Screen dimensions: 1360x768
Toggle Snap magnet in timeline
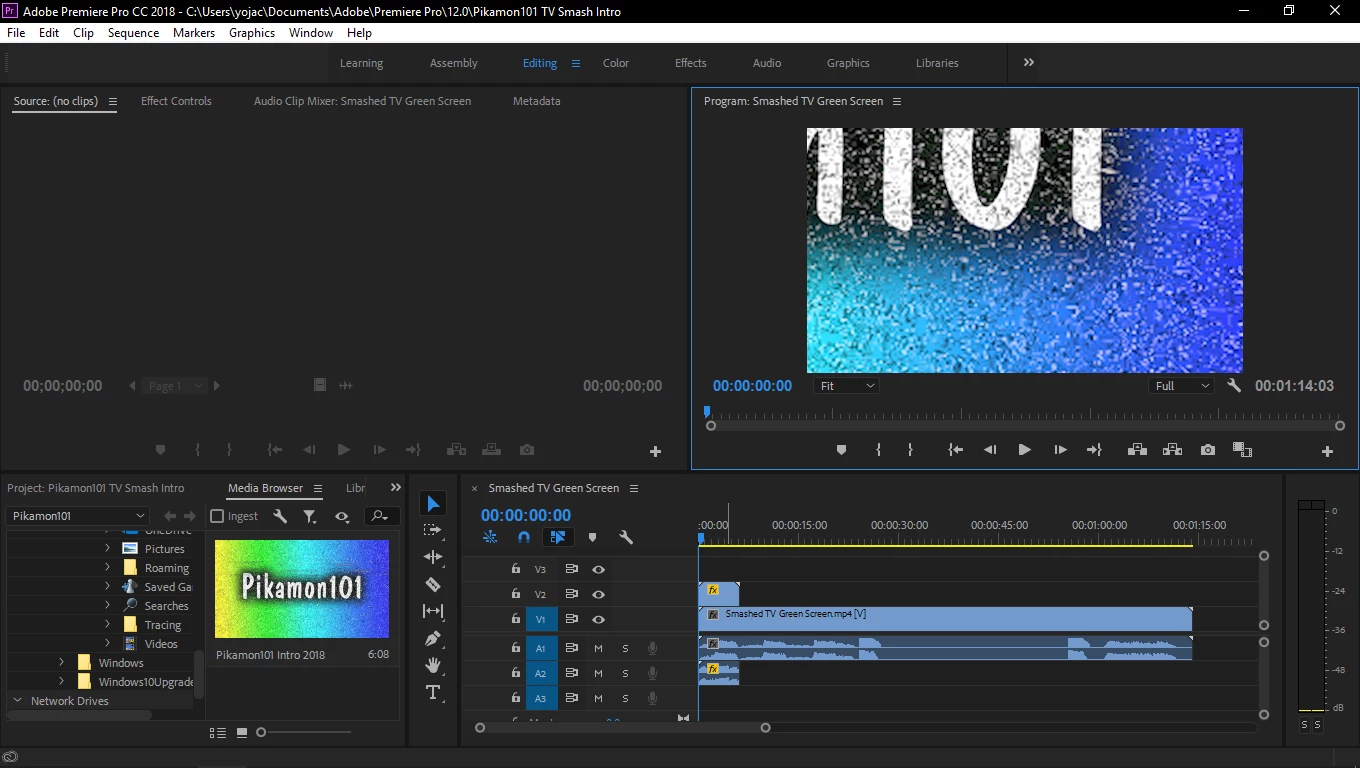[x=524, y=537]
